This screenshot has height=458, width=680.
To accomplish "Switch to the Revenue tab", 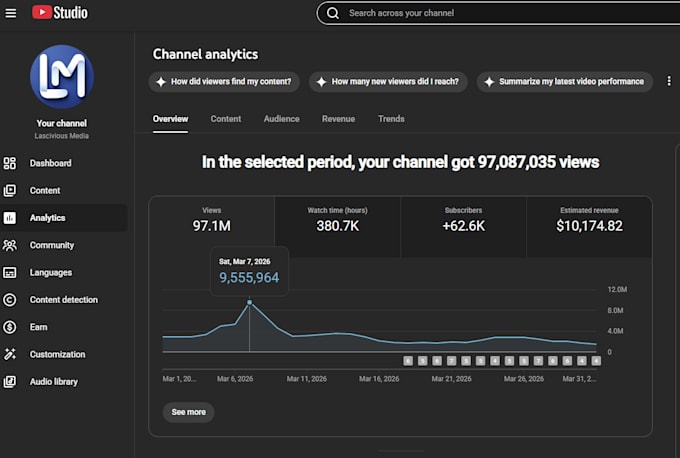I will pos(338,119).
